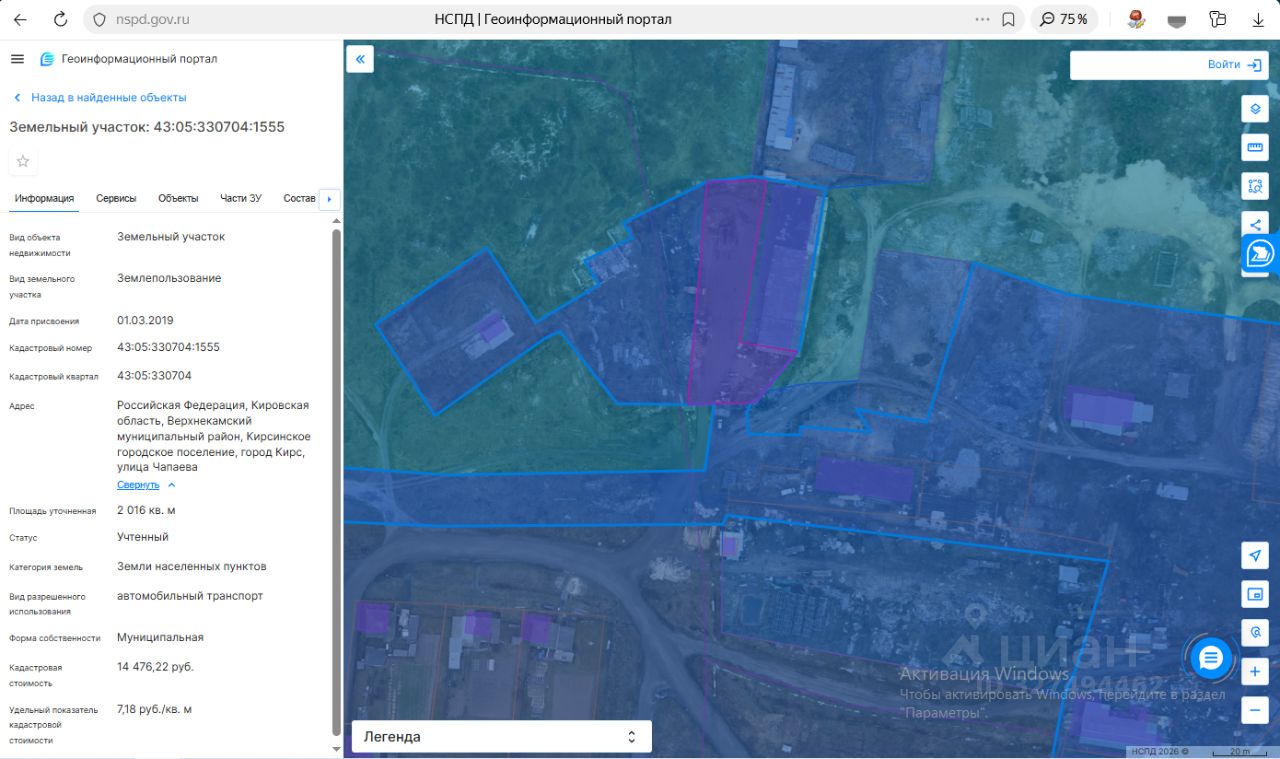Screen dimensions: 1280x759
Task: Collapse address with Свернуть link
Action: [138, 485]
